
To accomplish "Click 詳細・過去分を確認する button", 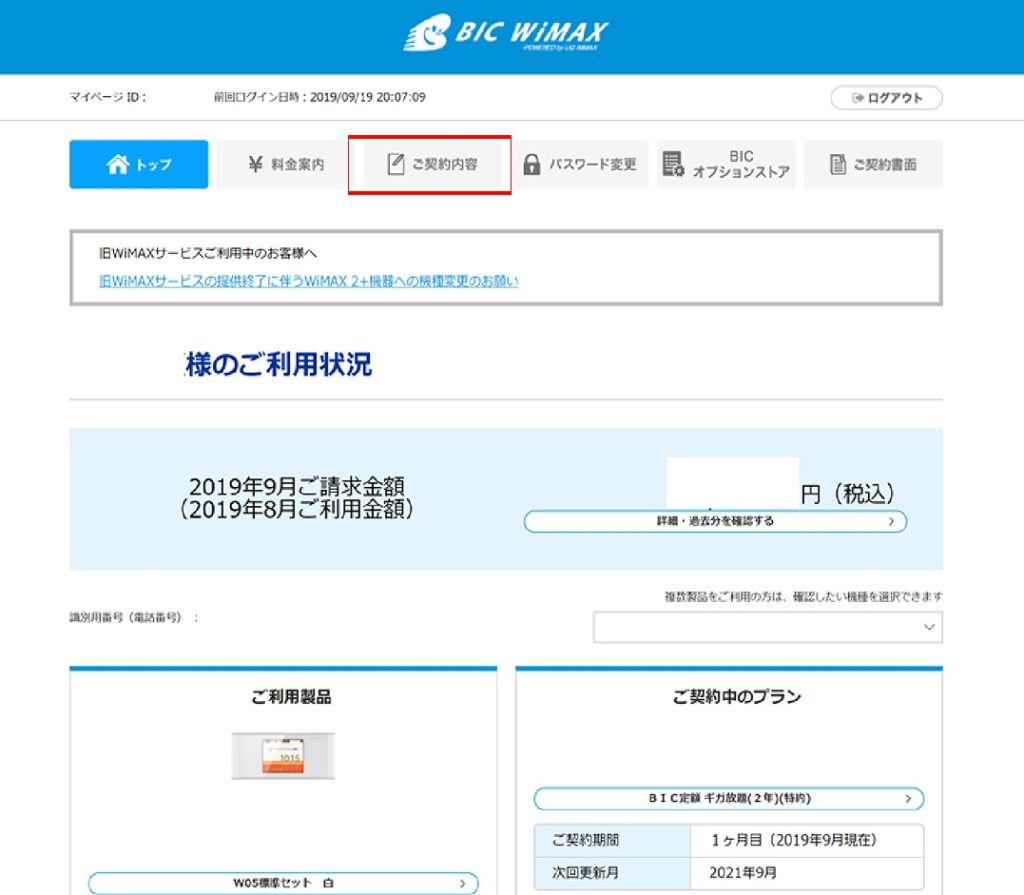I will (715, 521).
